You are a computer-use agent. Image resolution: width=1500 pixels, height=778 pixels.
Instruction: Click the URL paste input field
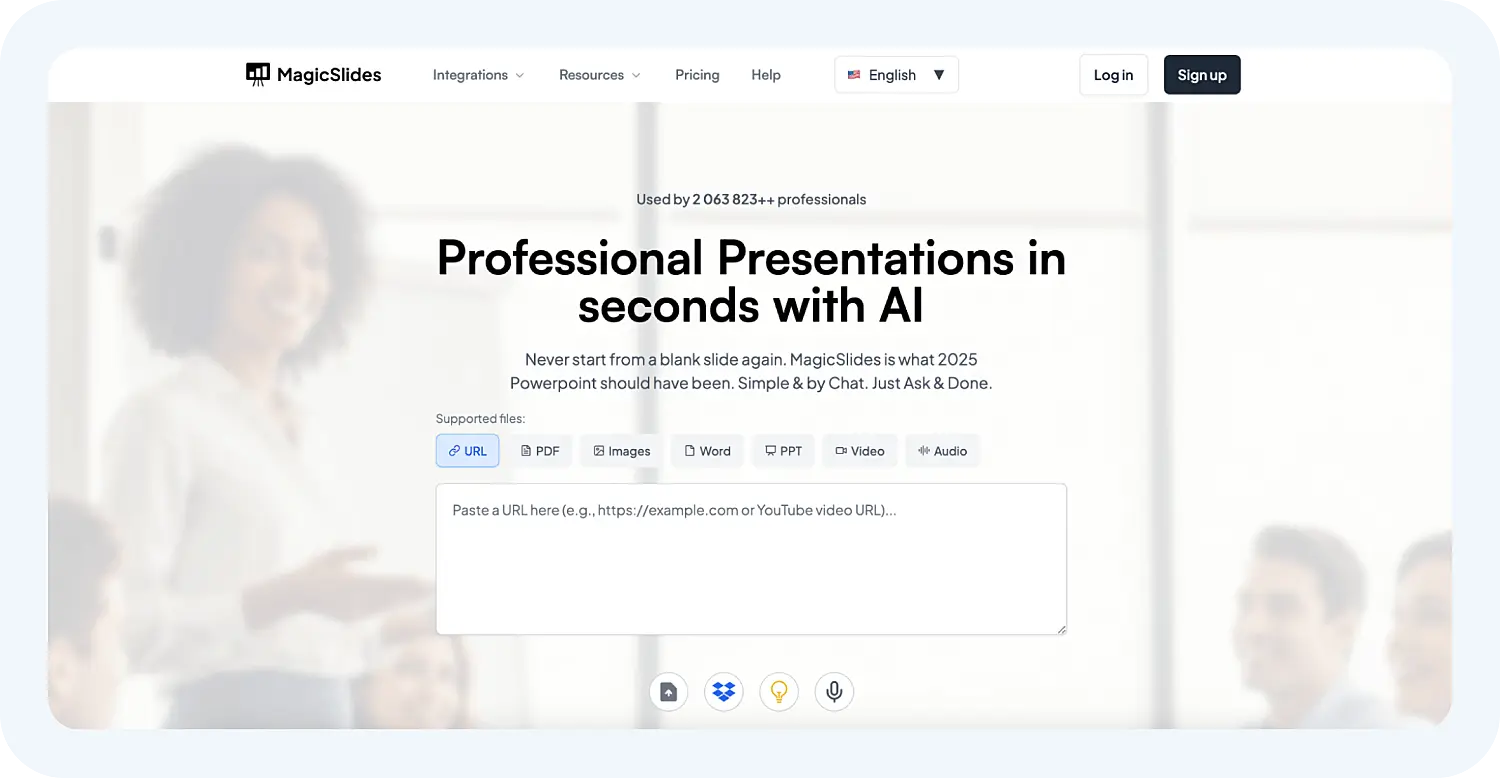tap(750, 558)
